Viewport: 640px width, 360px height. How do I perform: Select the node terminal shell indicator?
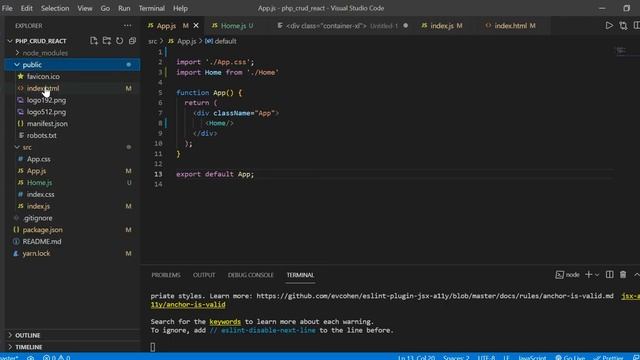click(567, 275)
